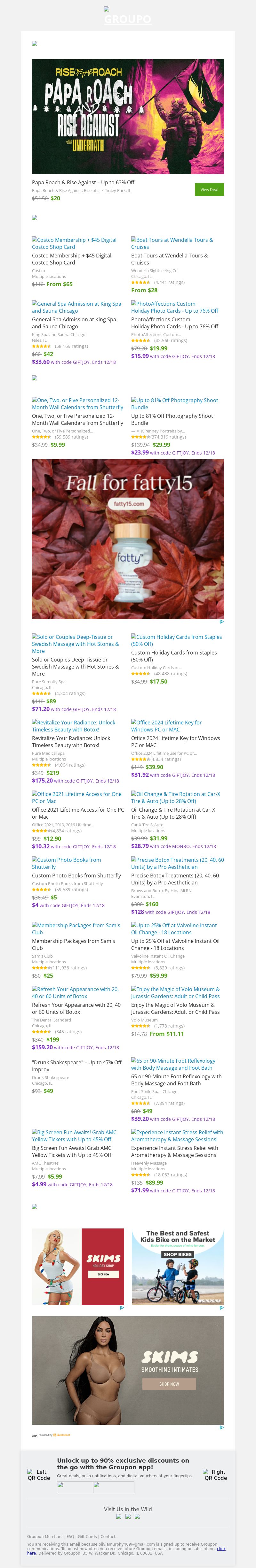
Task: Open first social icon under Visit Us in the Wild
Action: pos(119,1516)
